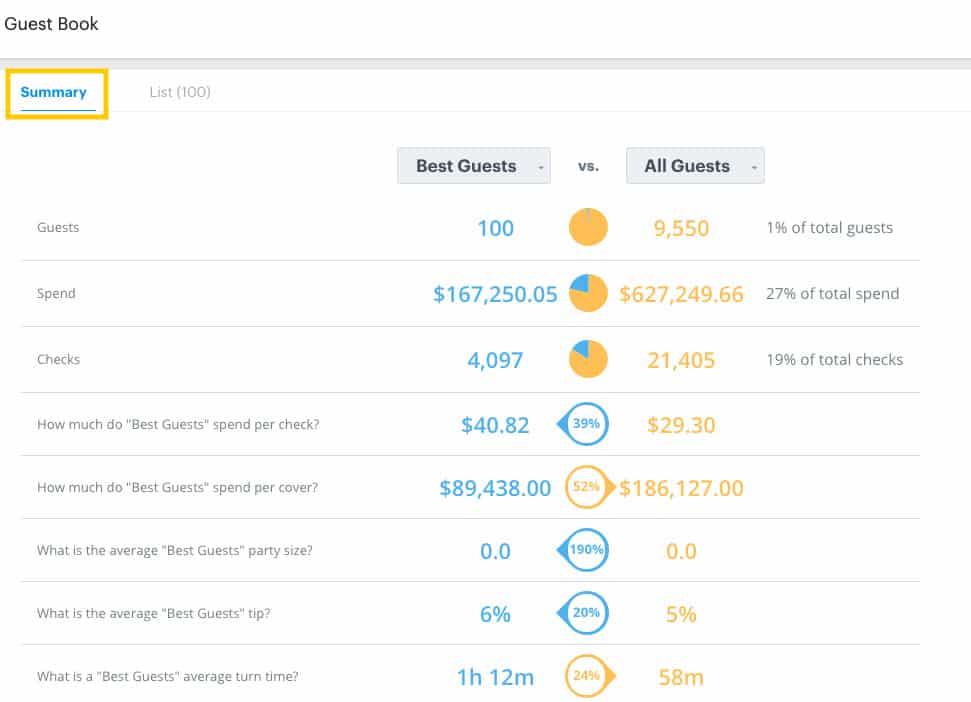Click the 20% average tip badge

pyautogui.click(x=583, y=613)
